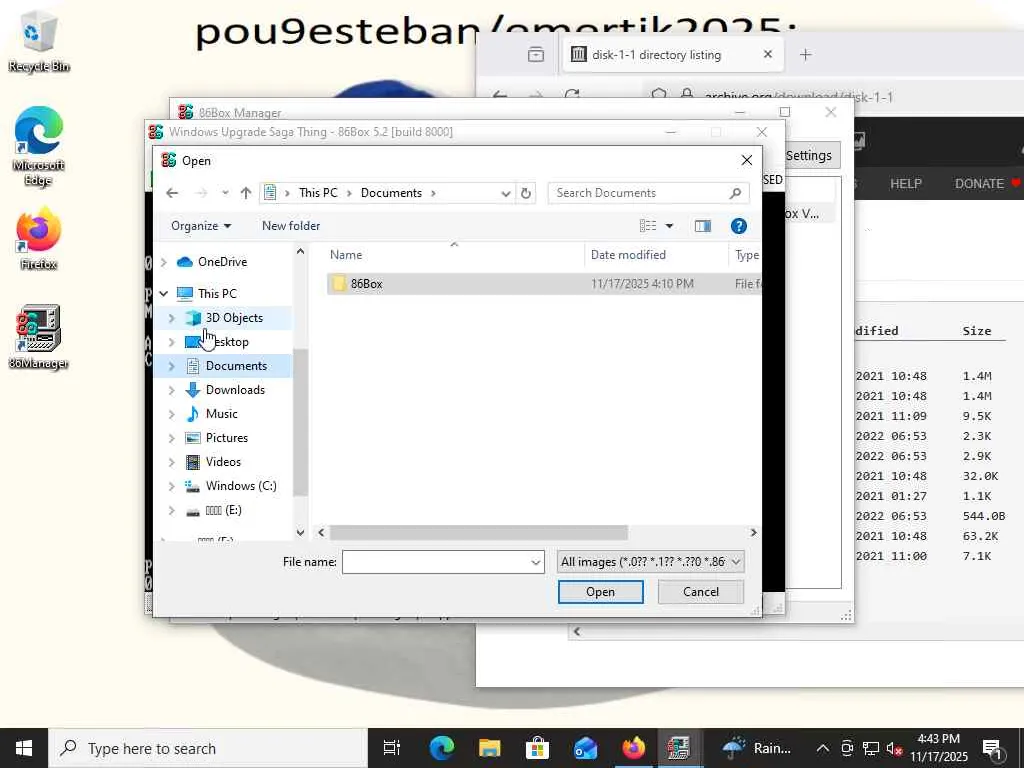1024x768 pixels.
Task: Open the view options dropdown arrow
Action: [669, 226]
